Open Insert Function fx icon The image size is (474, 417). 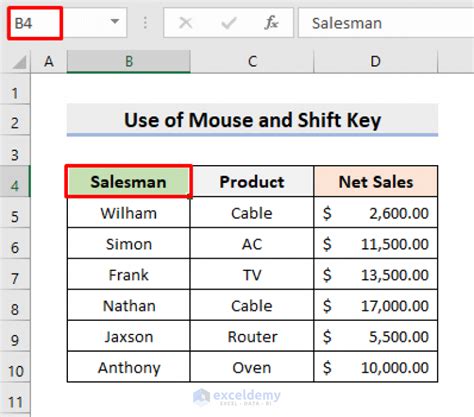pos(271,23)
